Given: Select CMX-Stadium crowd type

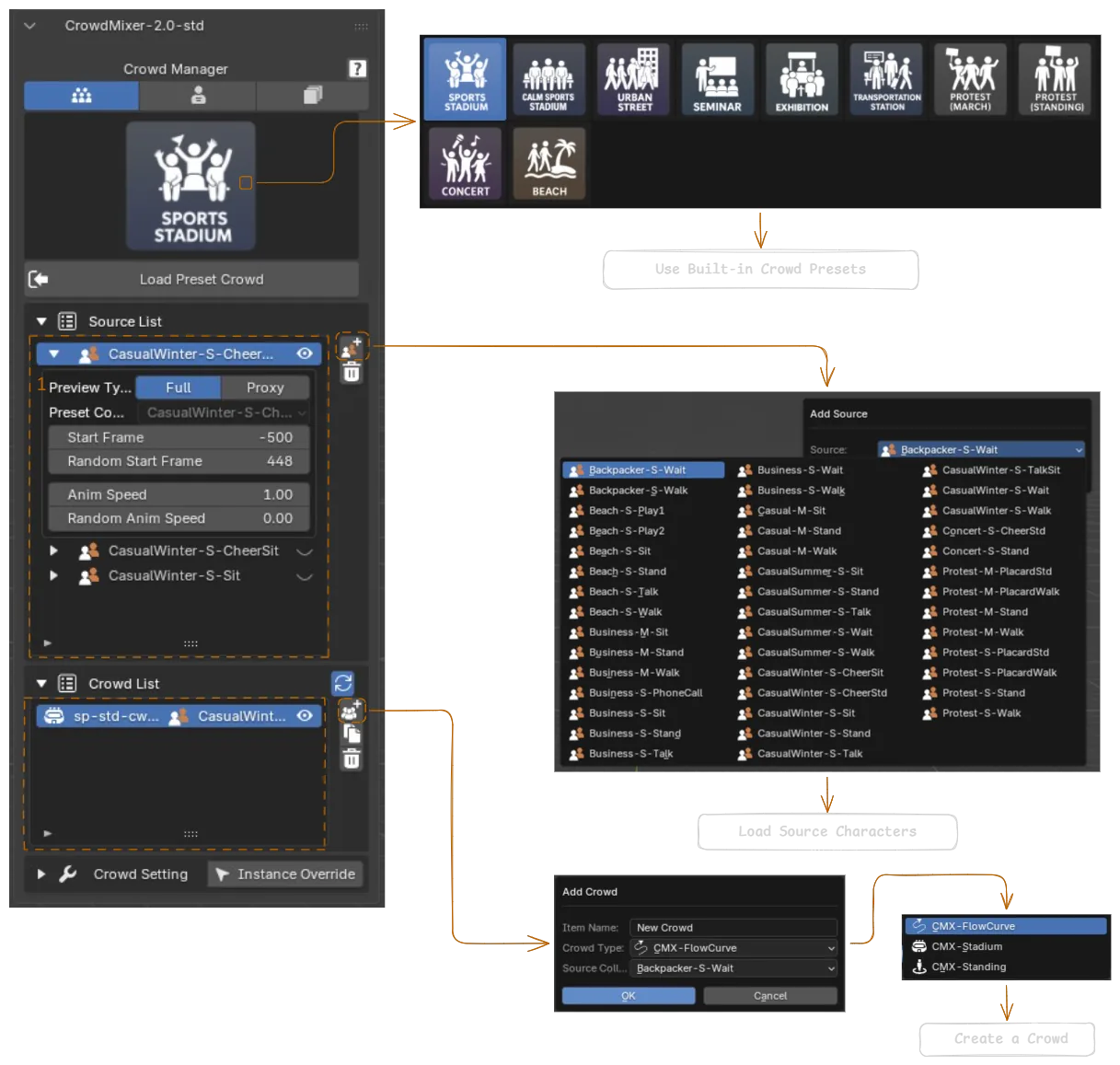Looking at the screenshot, I should point(1006,946).
